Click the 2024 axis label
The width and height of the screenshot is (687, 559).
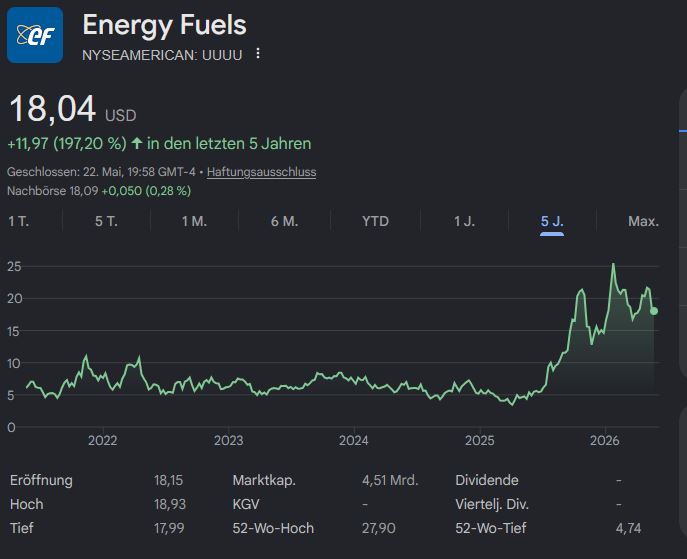pos(354,440)
